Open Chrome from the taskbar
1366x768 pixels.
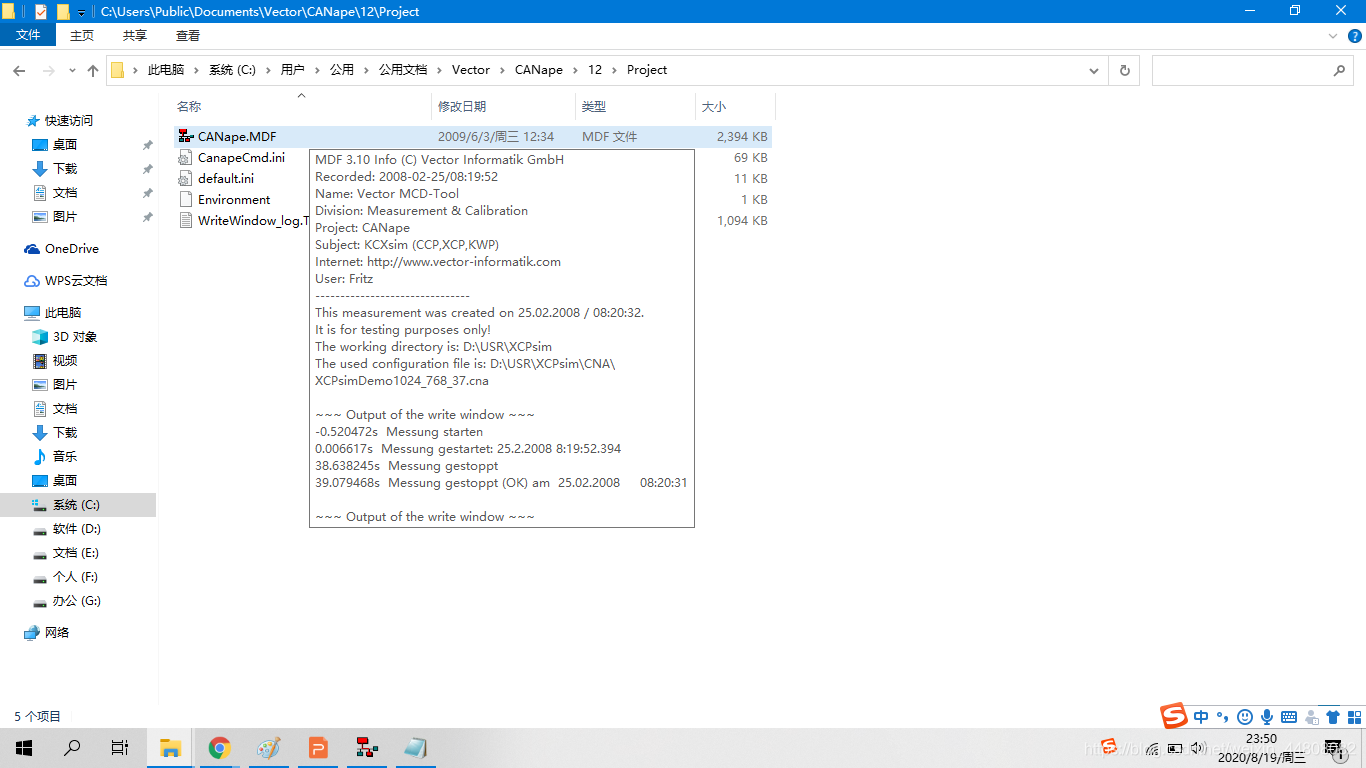tap(220, 748)
